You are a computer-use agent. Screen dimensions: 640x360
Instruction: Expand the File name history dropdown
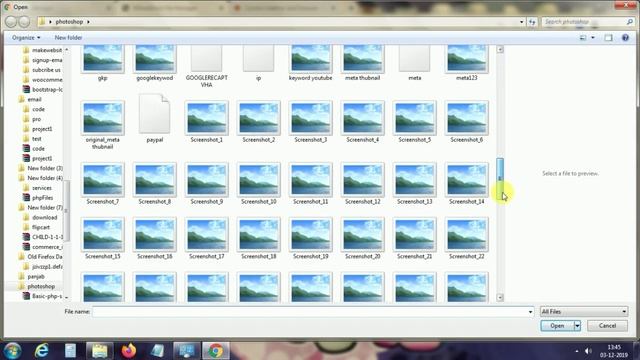[530, 312]
